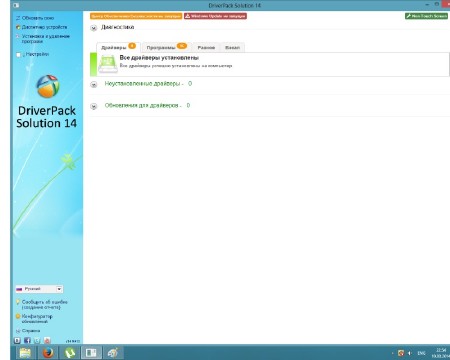Click the Диагностика section title
The image size is (450, 360).
click(x=118, y=27)
